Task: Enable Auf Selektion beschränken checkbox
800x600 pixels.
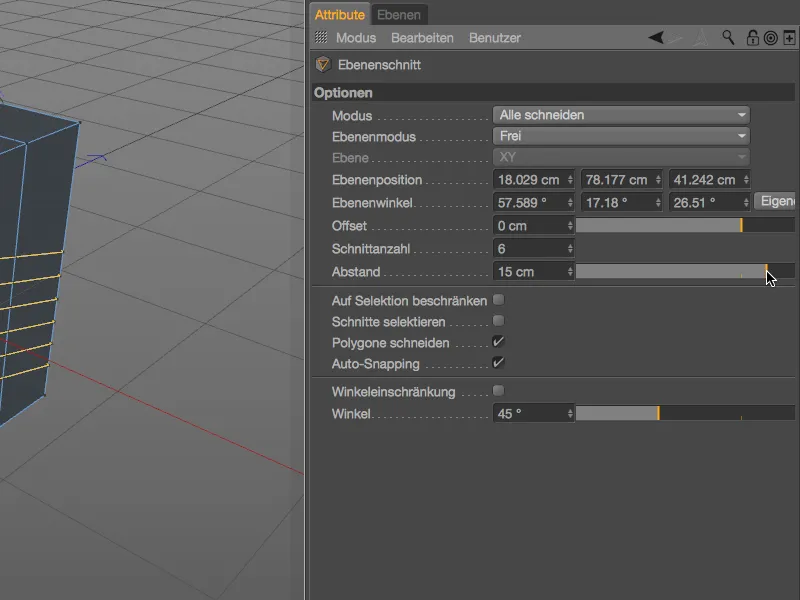Action: 498,300
